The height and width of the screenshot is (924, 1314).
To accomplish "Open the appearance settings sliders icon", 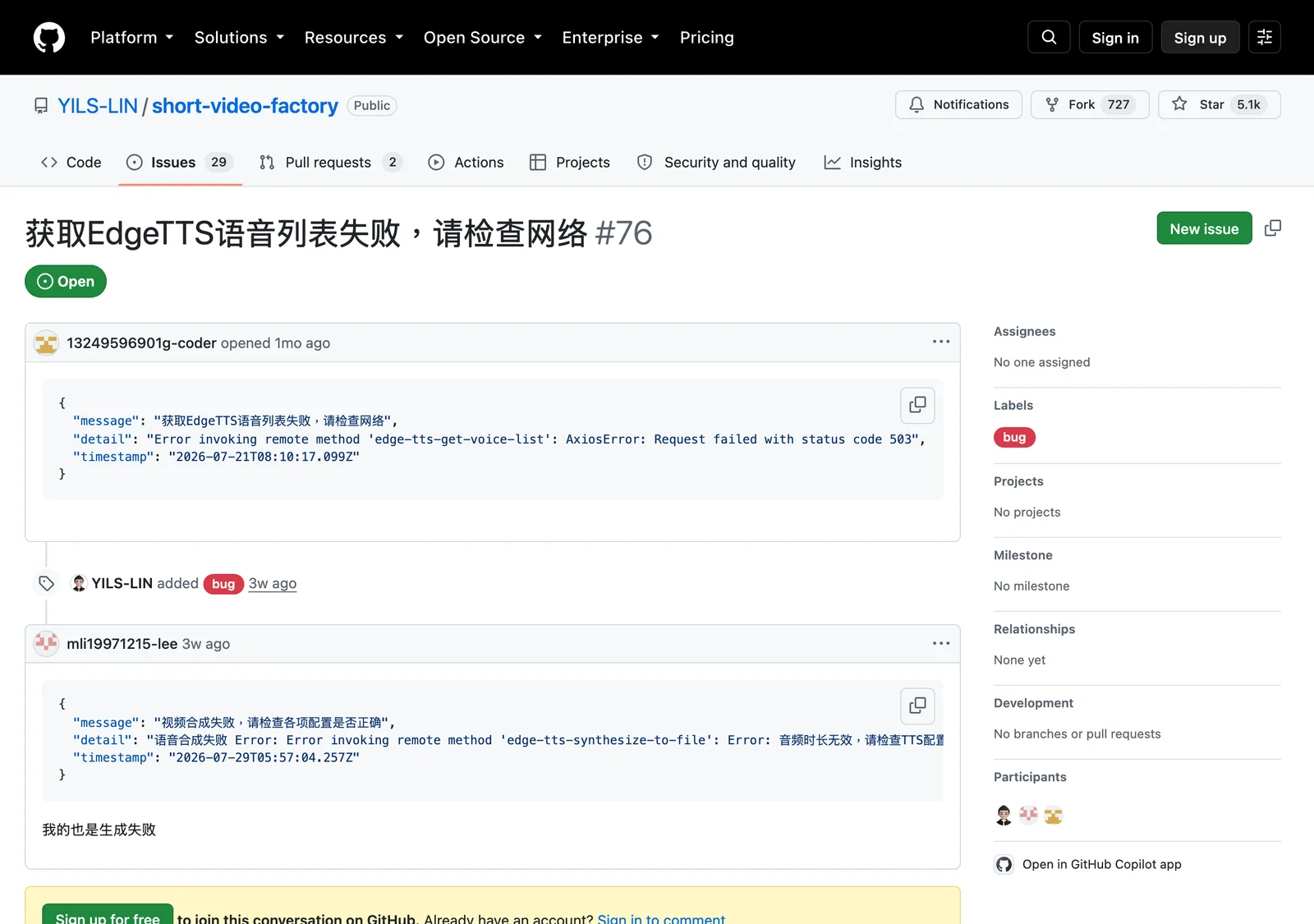I will click(x=1265, y=37).
